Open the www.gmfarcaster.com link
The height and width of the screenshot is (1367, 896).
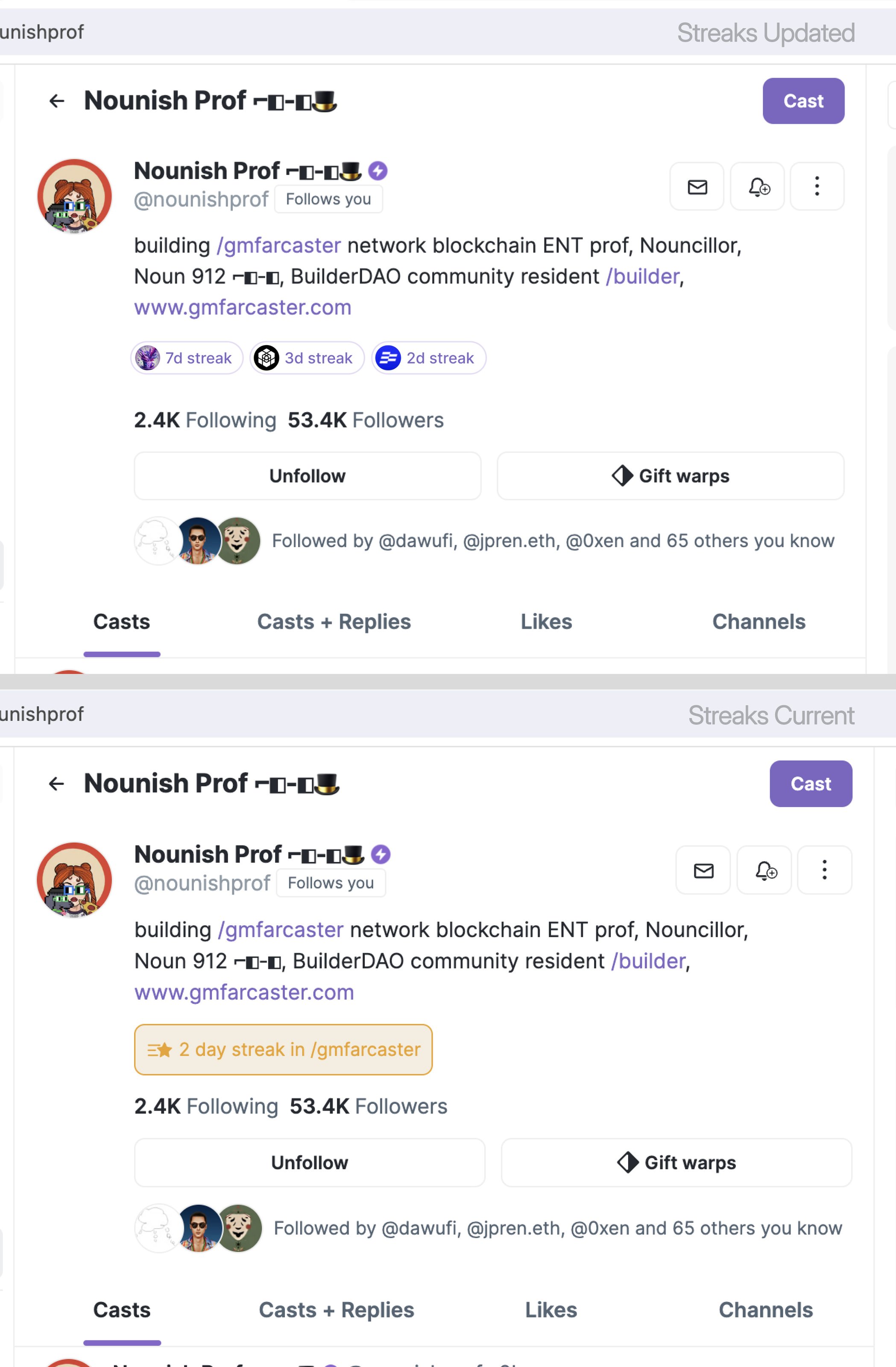click(243, 307)
